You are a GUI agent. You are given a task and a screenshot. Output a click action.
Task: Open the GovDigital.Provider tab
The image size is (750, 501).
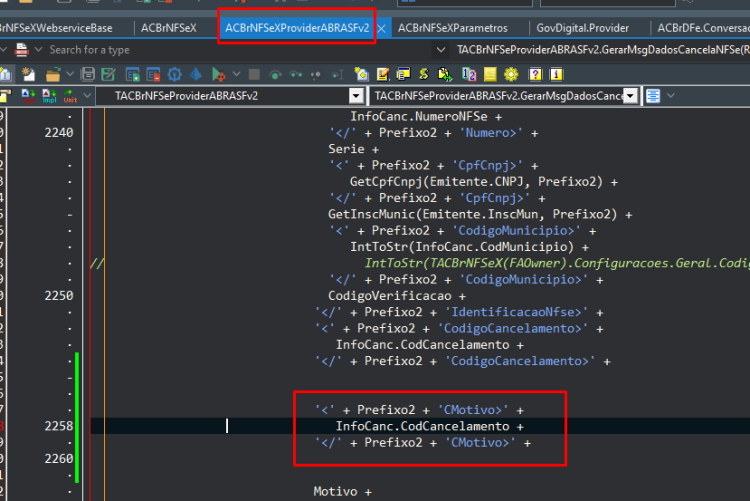click(x=583, y=28)
